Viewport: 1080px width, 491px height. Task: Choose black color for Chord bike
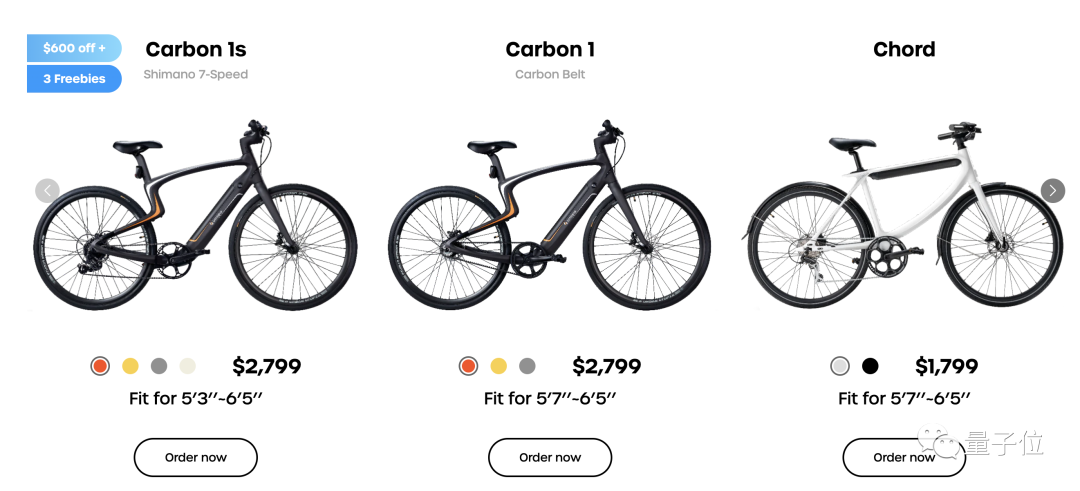870,366
